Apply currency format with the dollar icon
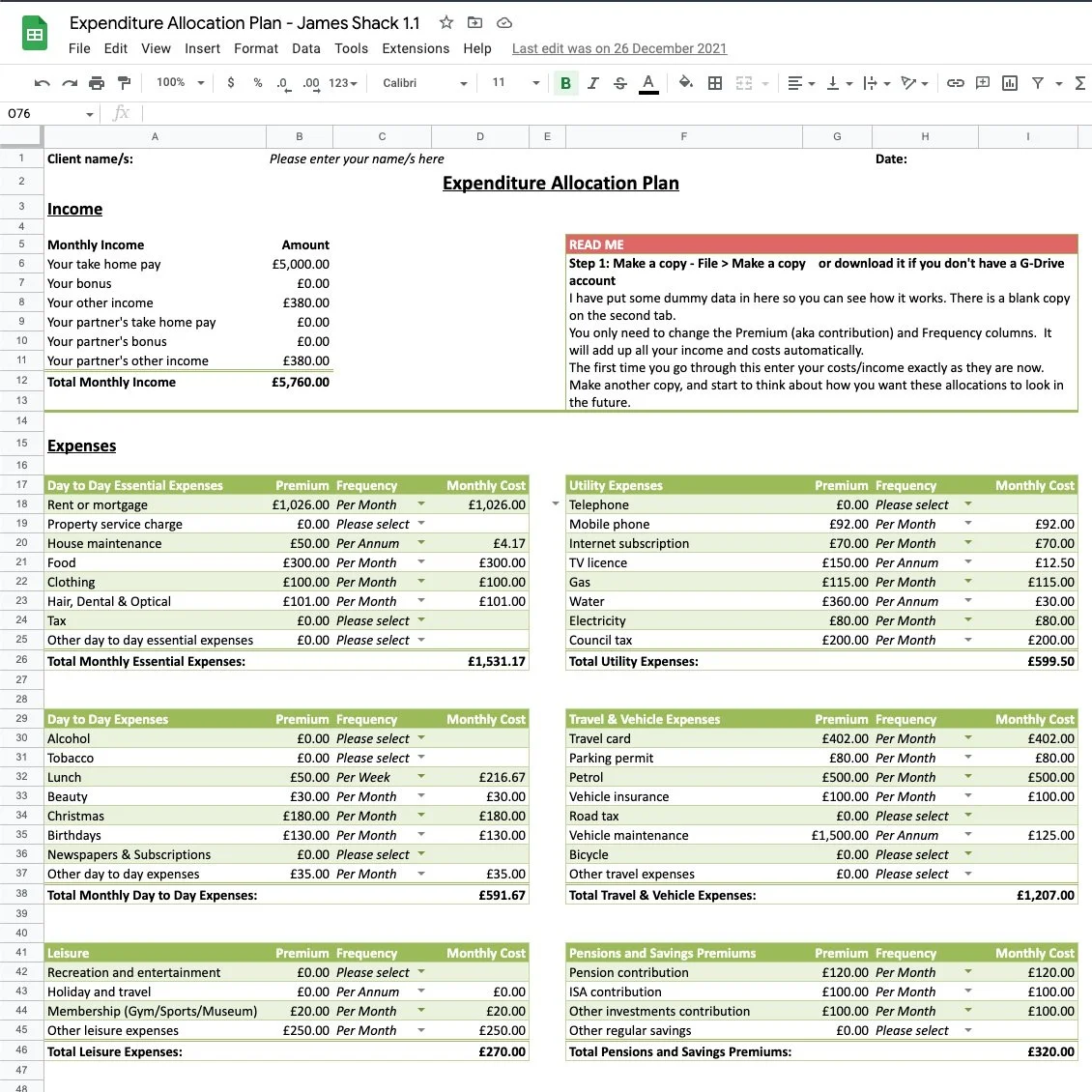1092x1092 pixels. 230,83
